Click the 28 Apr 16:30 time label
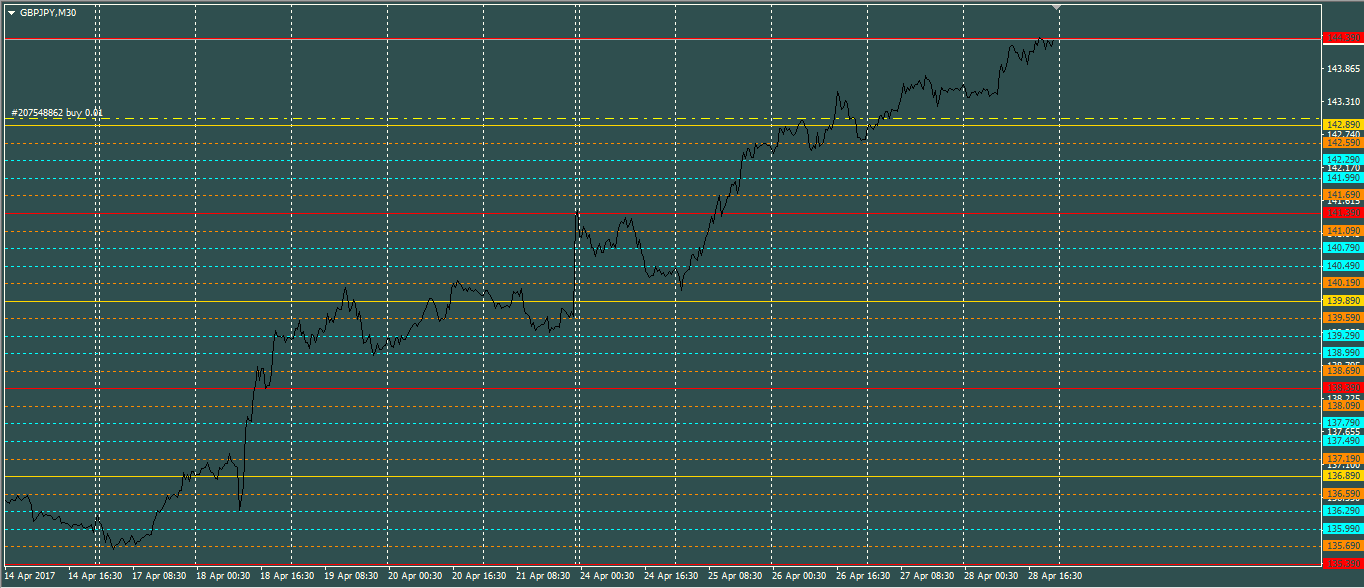This screenshot has height=588, width=1364. coord(1054,576)
